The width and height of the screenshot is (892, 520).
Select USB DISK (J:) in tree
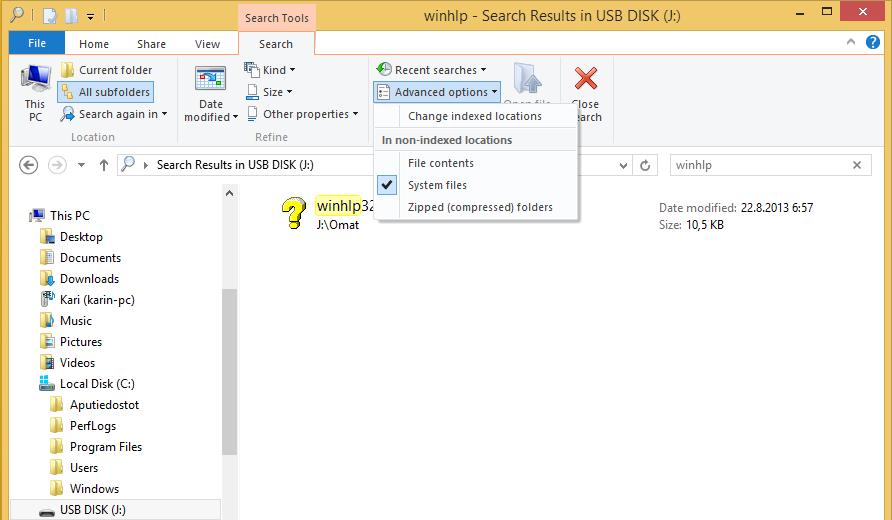115,510
